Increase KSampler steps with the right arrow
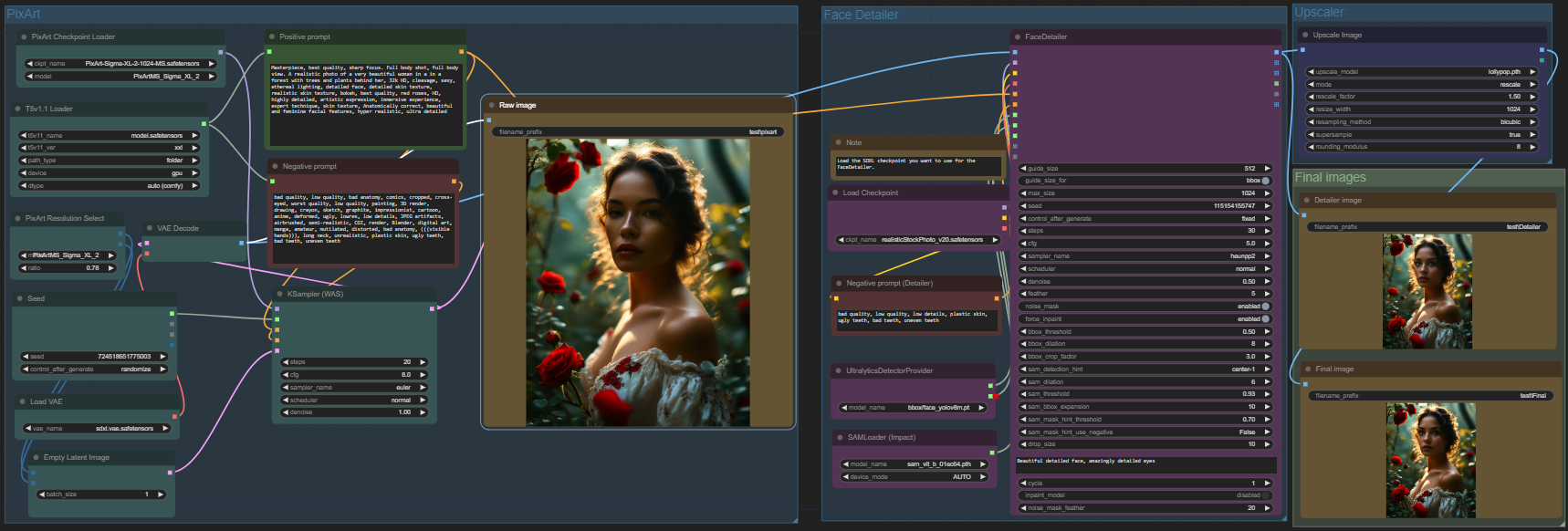 423,362
